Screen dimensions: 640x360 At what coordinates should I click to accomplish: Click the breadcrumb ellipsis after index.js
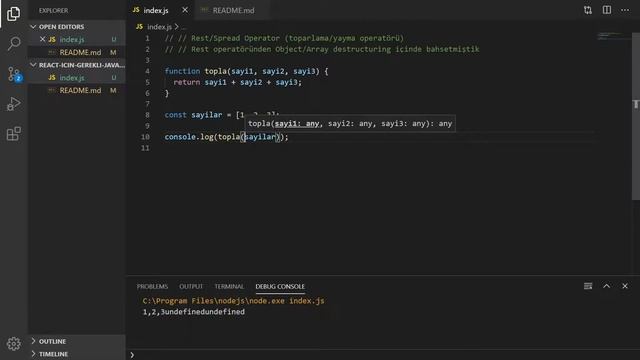[184, 27]
